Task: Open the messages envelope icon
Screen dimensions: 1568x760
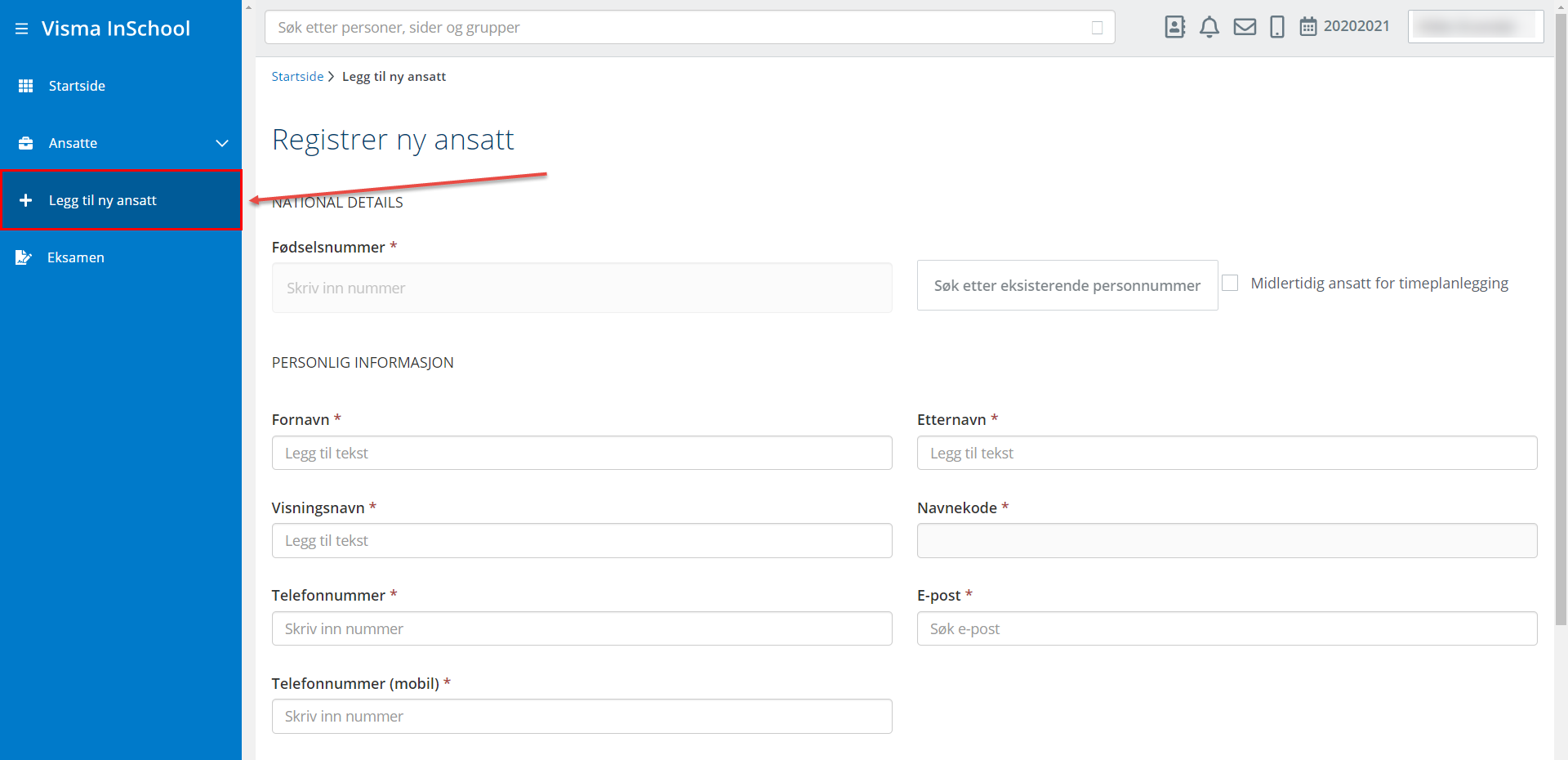Action: [1245, 27]
